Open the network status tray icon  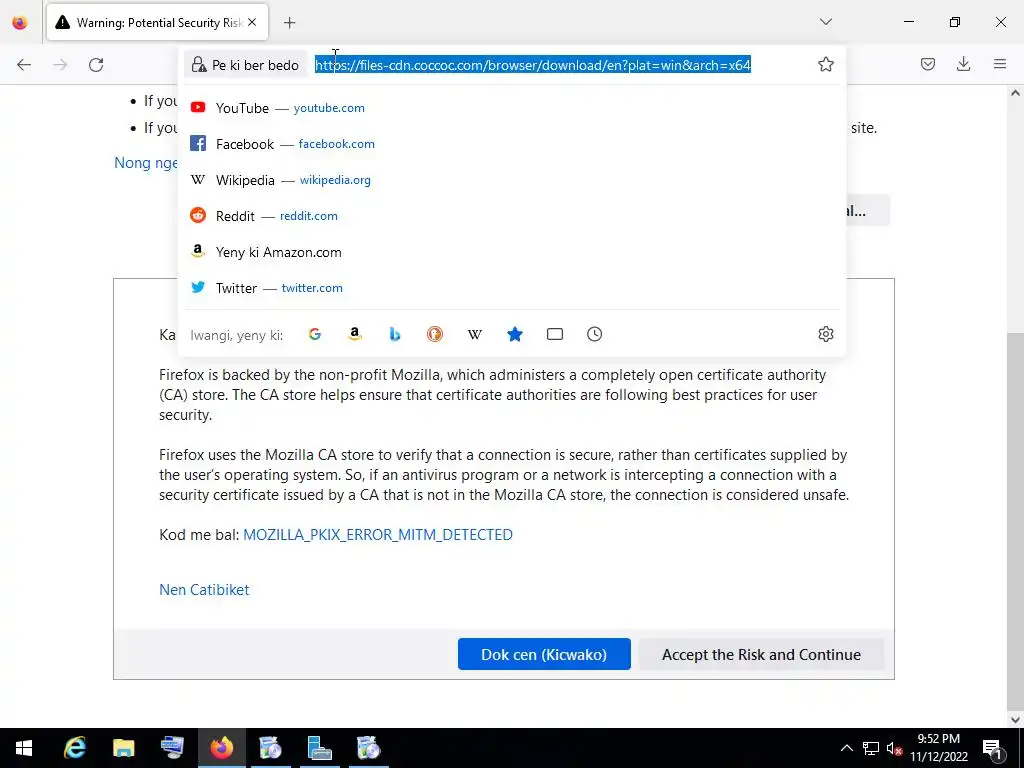[x=871, y=748]
